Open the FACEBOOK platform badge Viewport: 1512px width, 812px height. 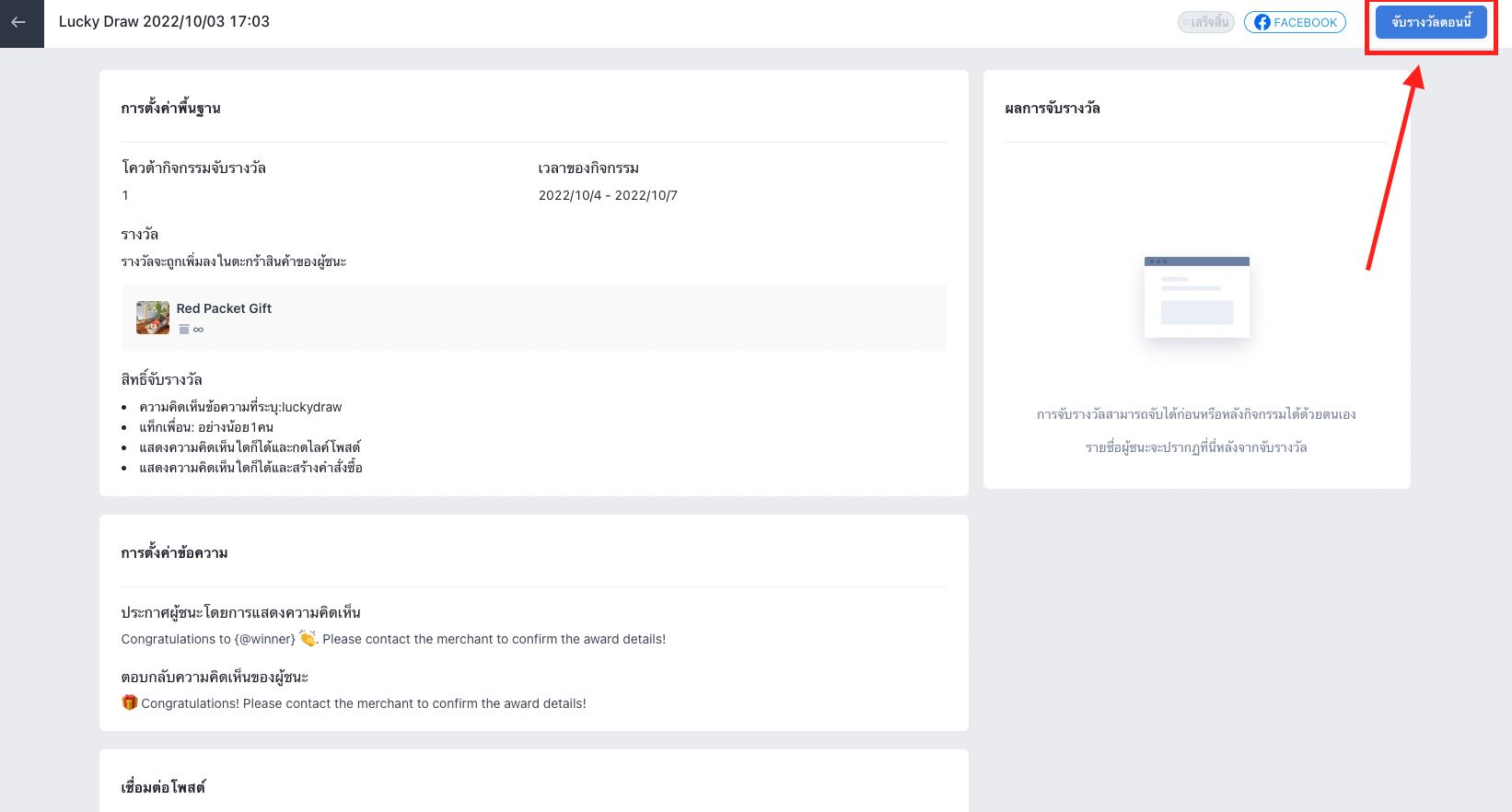tap(1295, 22)
